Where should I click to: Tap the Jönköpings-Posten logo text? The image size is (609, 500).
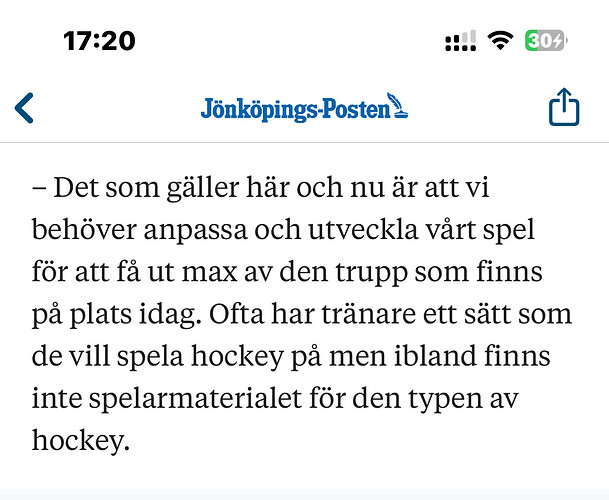[295, 110]
